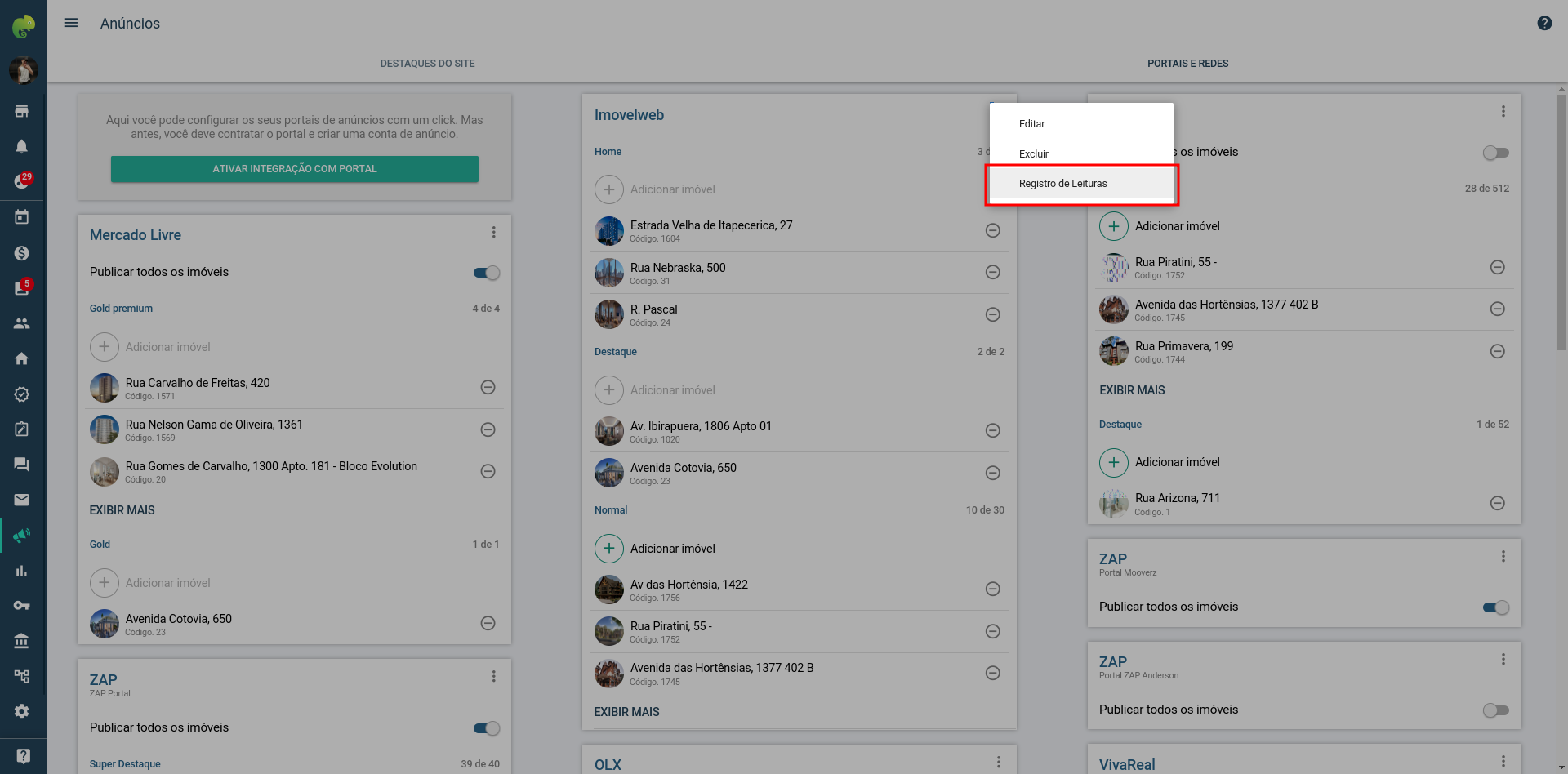This screenshot has height=774, width=1568.
Task: Open ZAP Portal Mooverz options menu
Action: [1503, 556]
